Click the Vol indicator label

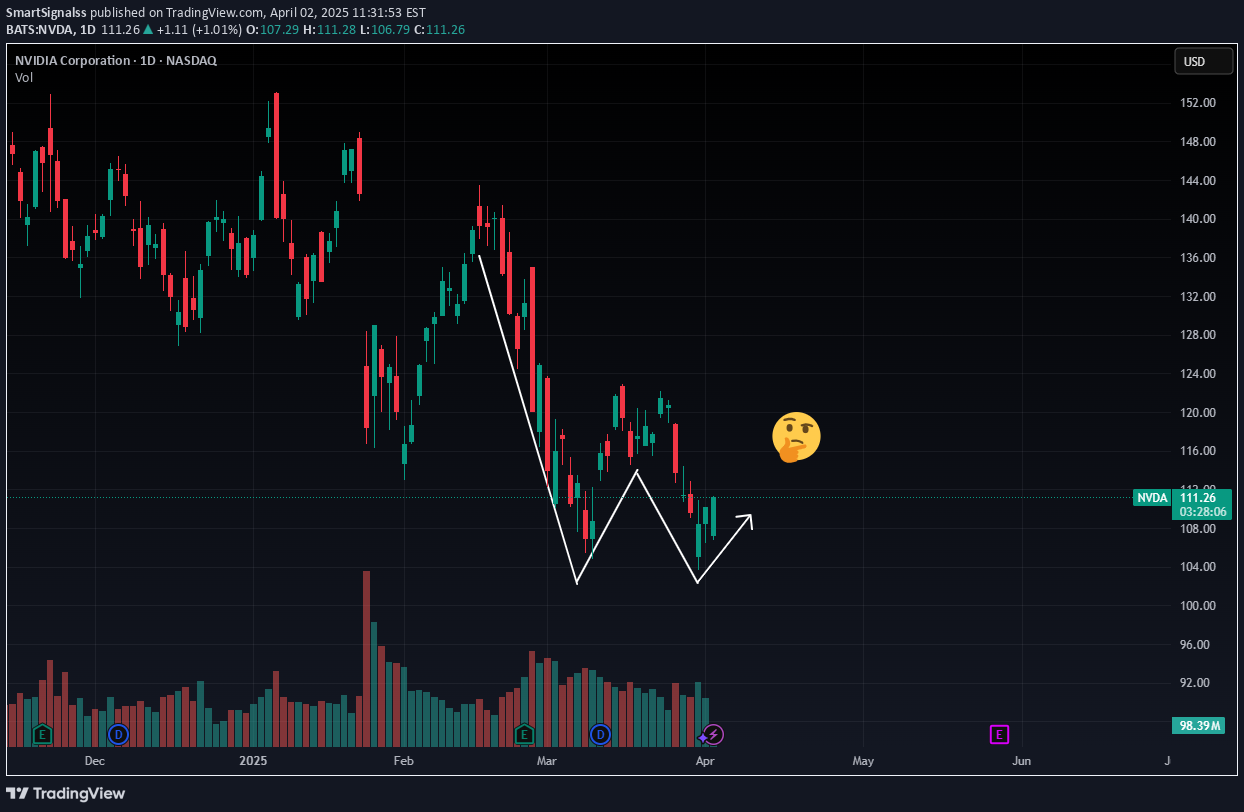pos(23,77)
